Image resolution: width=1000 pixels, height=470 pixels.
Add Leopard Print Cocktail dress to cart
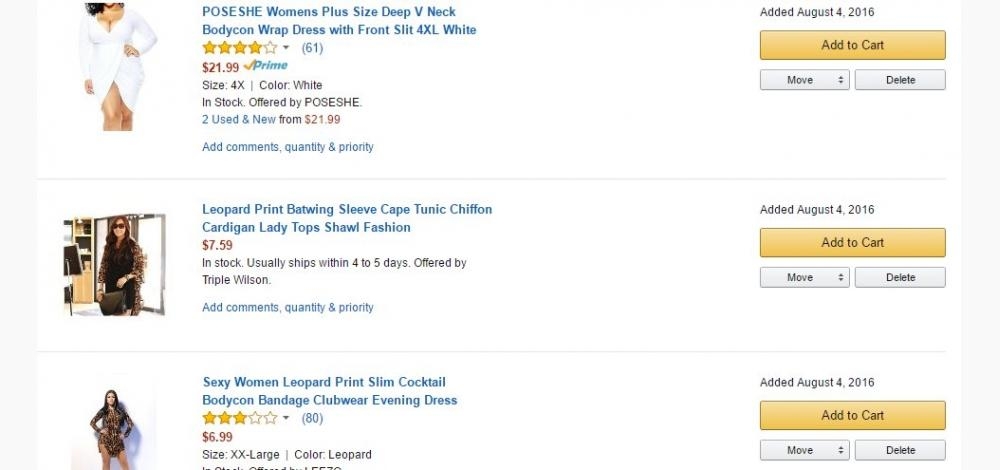point(852,415)
